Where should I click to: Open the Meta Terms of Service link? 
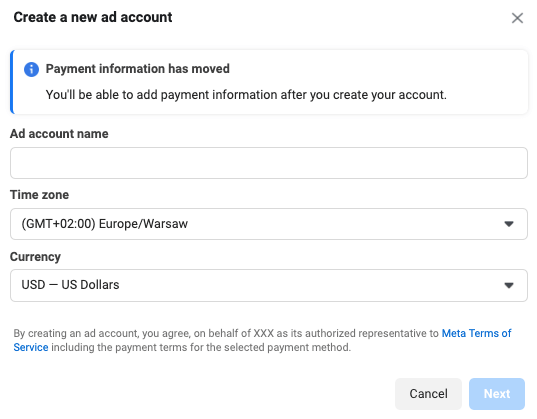[x=476, y=333]
